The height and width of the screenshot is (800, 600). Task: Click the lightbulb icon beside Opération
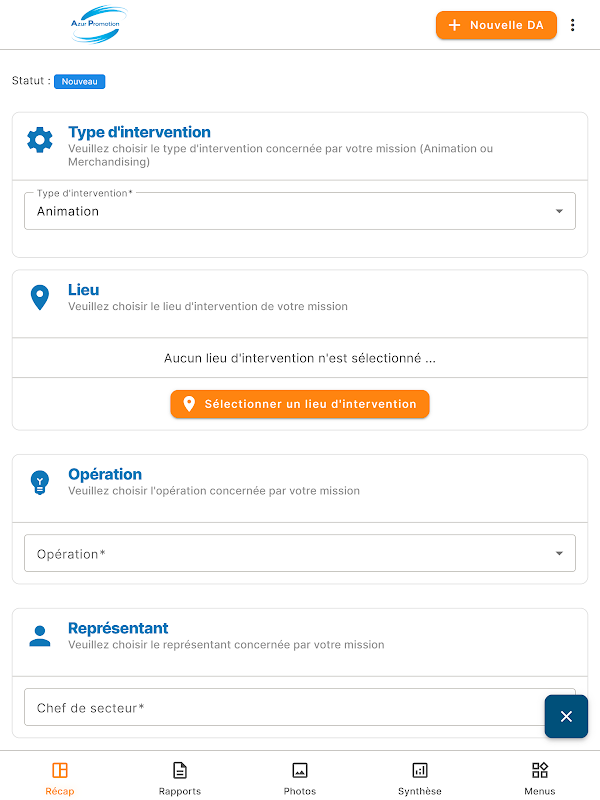[40, 482]
